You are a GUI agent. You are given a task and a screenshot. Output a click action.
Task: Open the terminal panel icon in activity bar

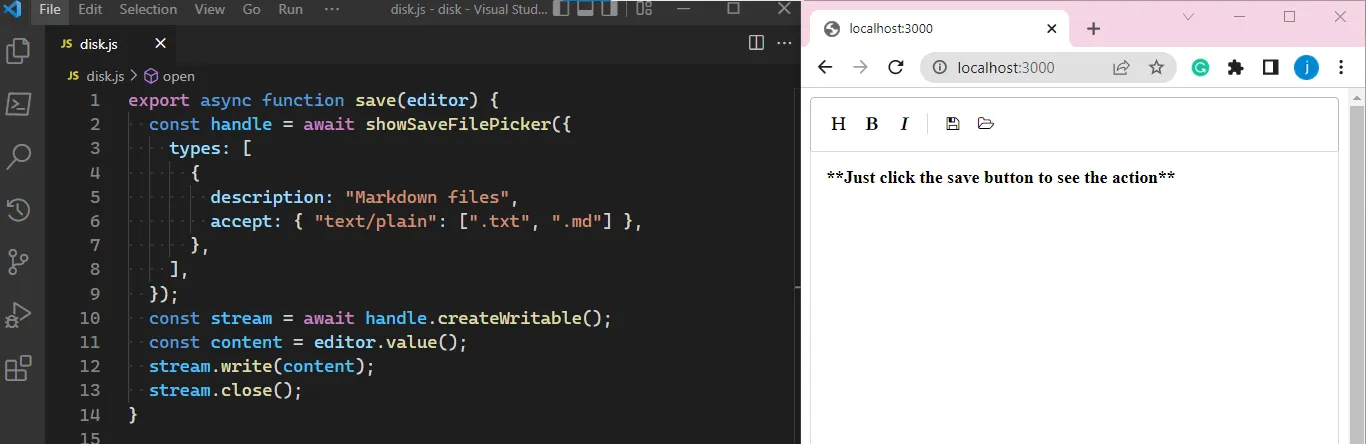[x=18, y=104]
